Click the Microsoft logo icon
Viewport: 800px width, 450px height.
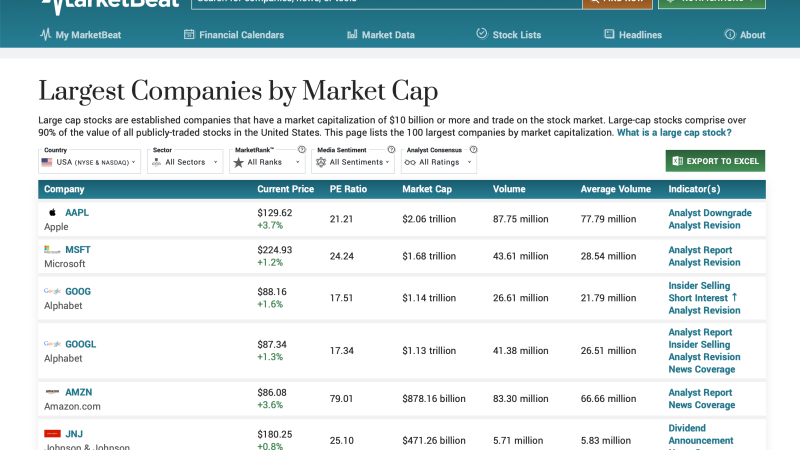[x=52, y=250]
